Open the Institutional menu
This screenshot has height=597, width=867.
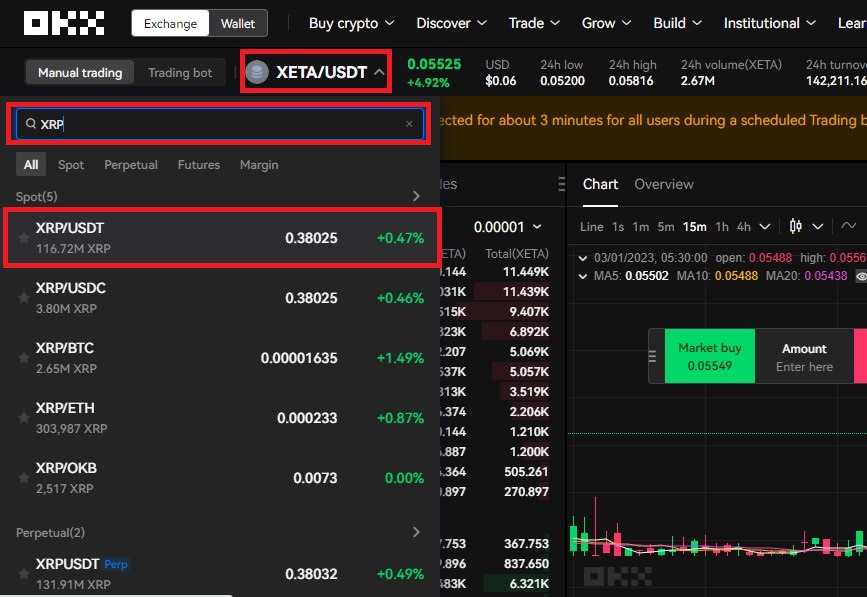tap(770, 23)
